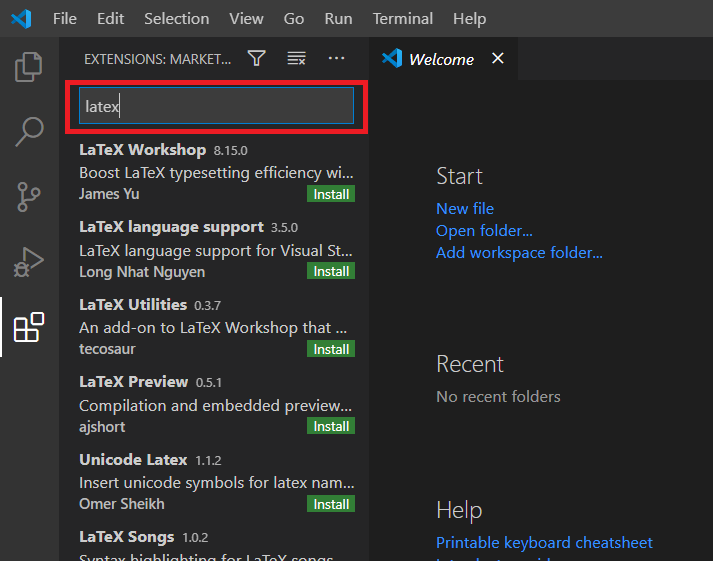Image resolution: width=713 pixels, height=561 pixels.
Task: Open the Edit menu
Action: (110, 19)
